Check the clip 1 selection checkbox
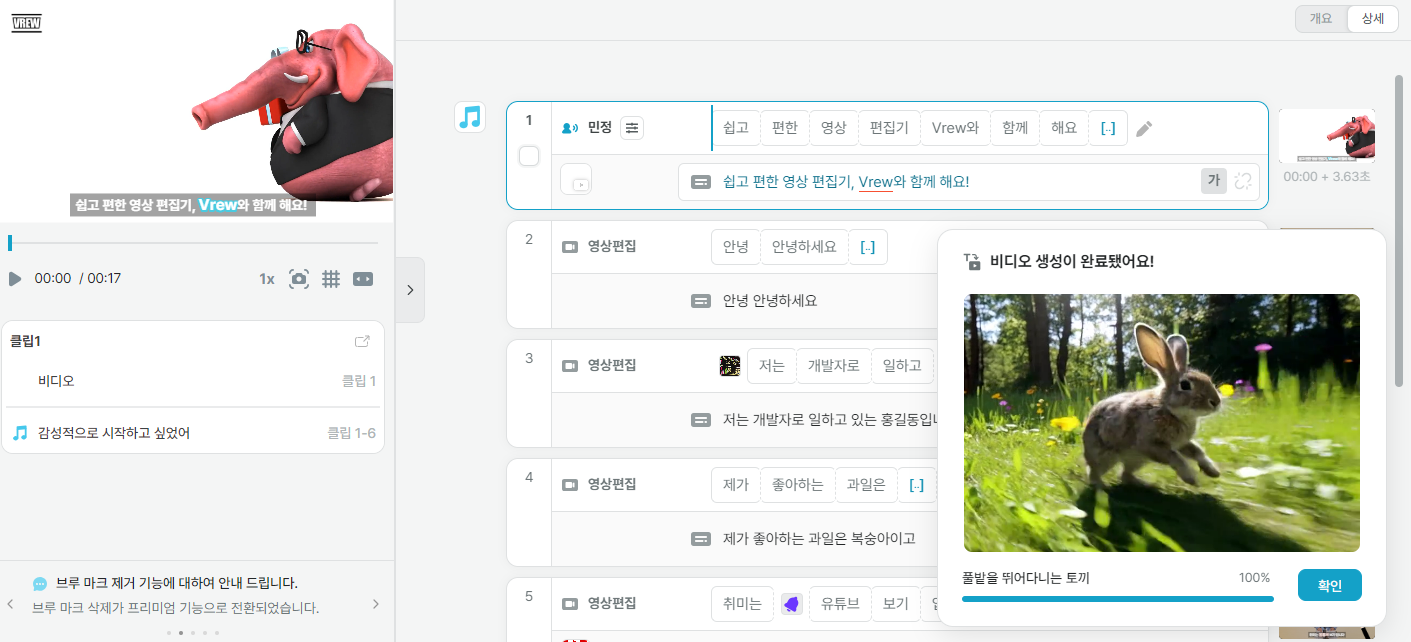1411x642 pixels. coord(529,156)
